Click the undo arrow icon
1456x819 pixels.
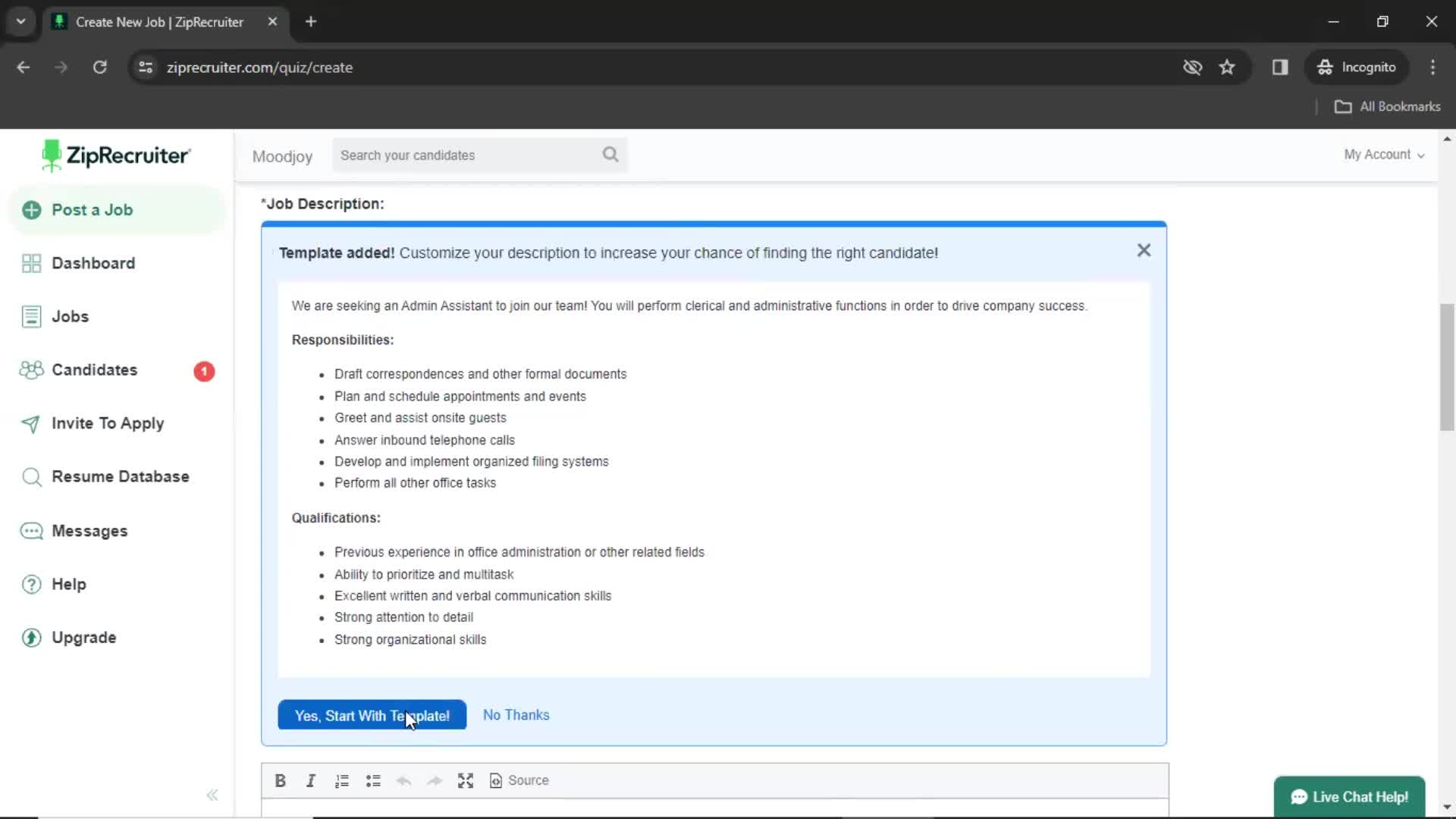[x=403, y=780]
